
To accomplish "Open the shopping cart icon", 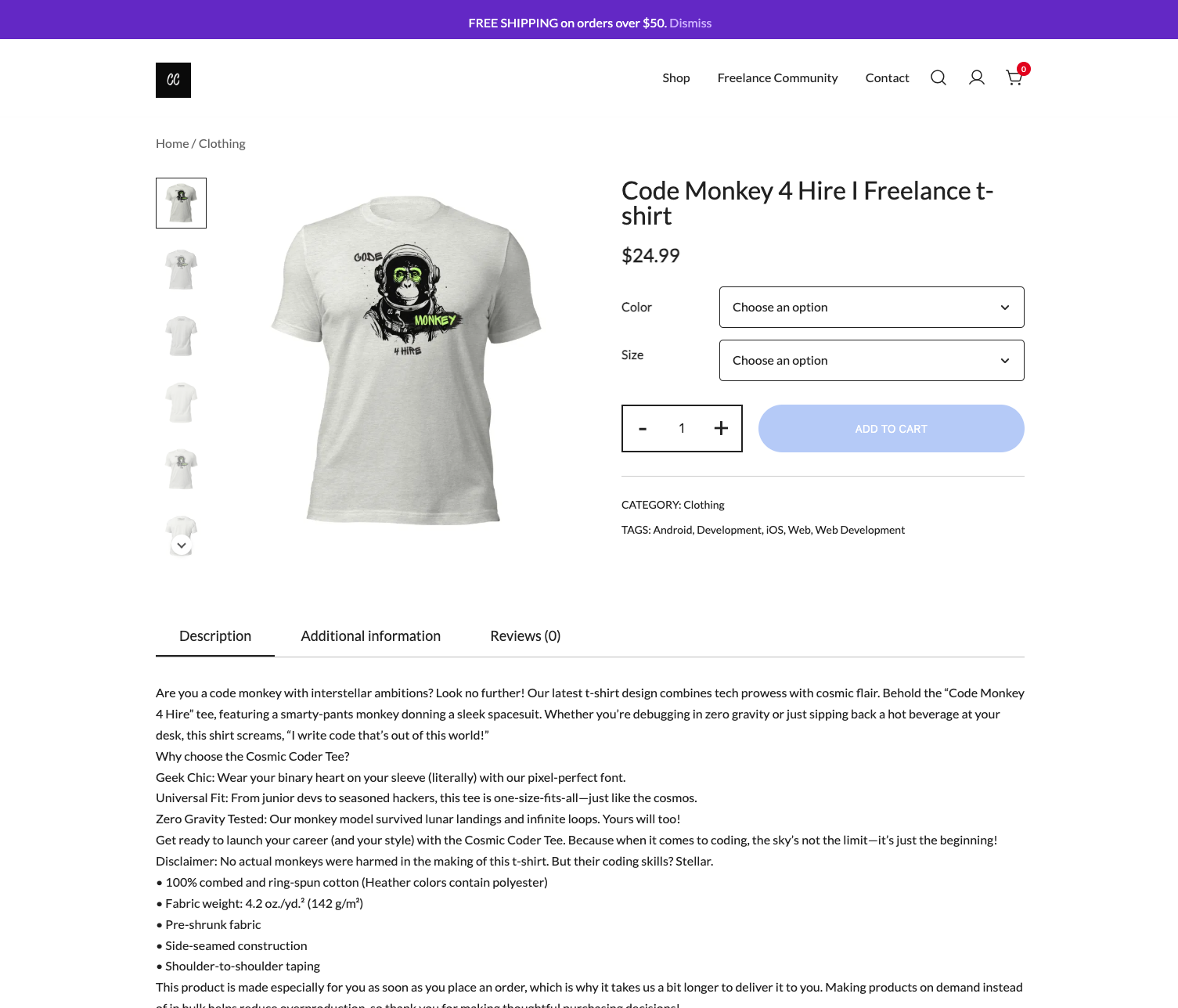I will pos(1014,77).
